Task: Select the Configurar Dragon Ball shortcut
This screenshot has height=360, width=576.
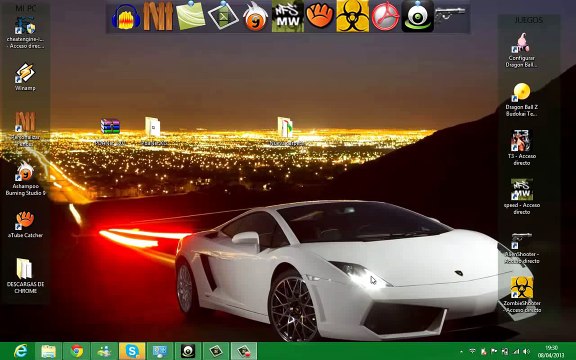Action: click(x=522, y=51)
